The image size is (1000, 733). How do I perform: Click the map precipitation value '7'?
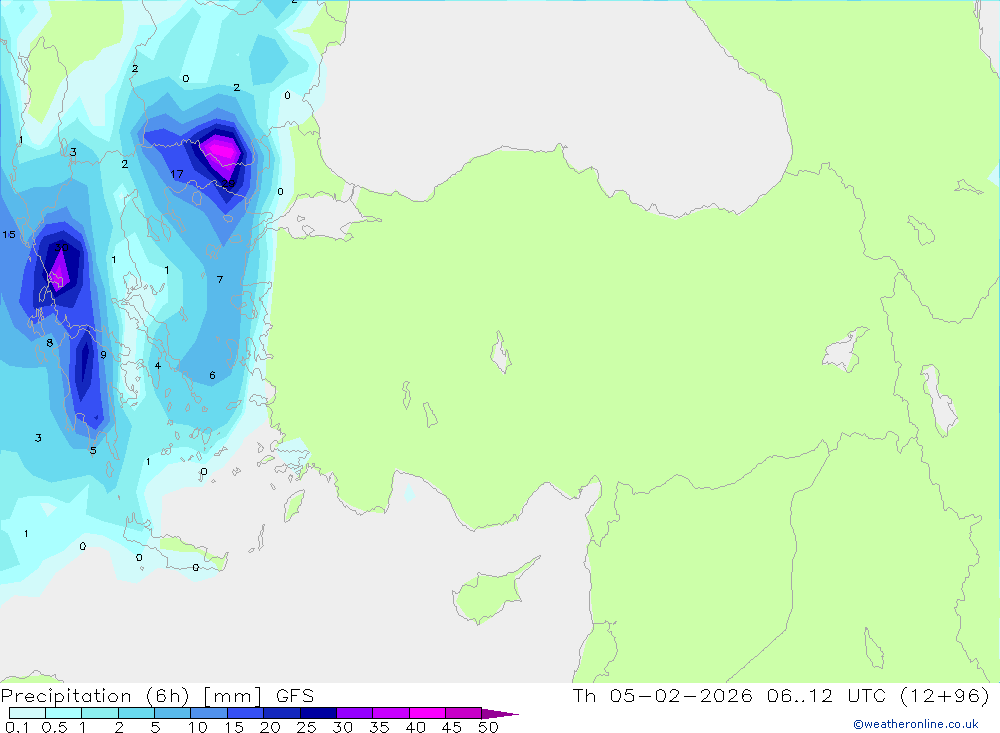click(x=219, y=279)
